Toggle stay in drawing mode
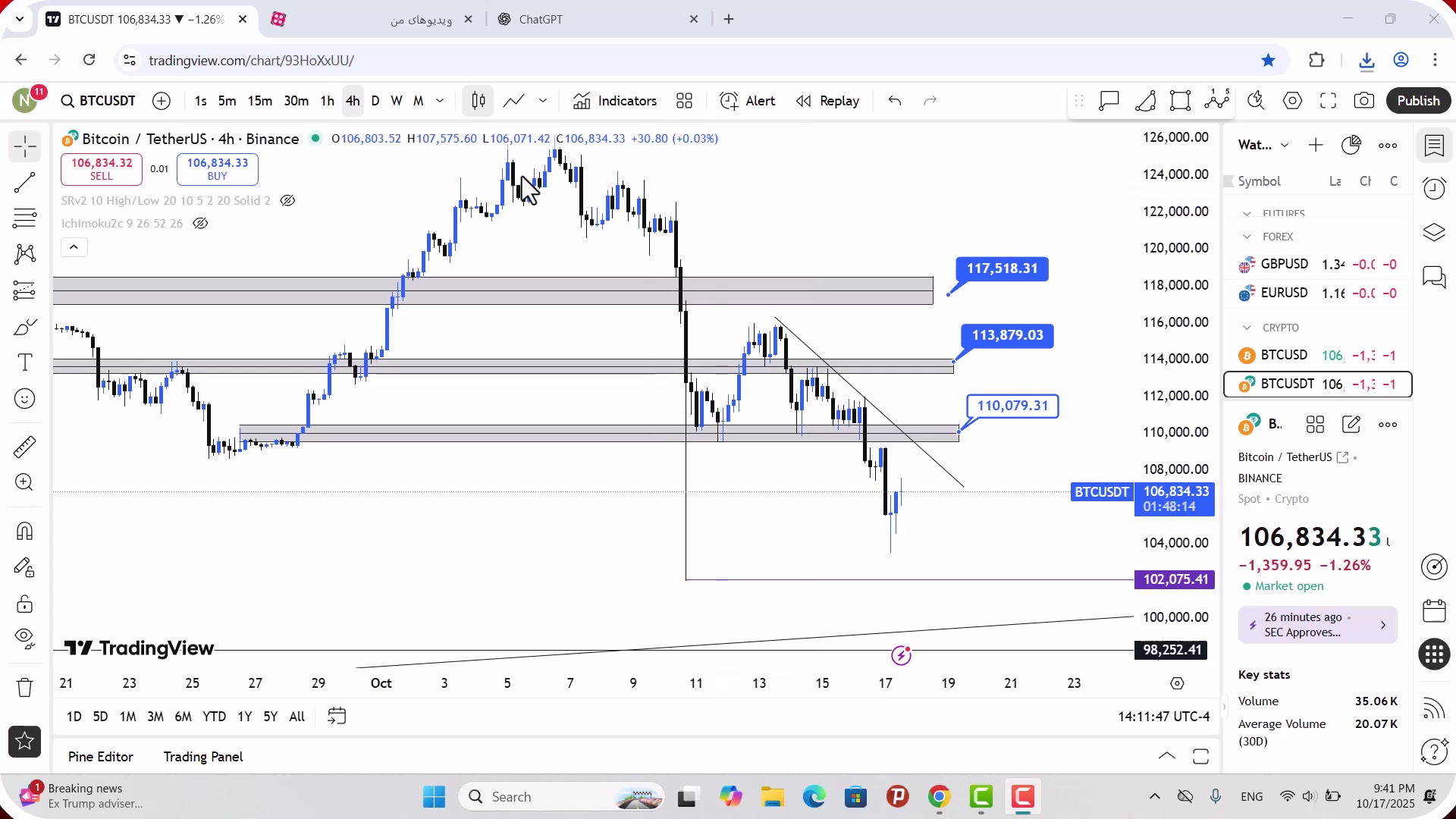Screen dimensions: 1456x819 tap(24, 567)
